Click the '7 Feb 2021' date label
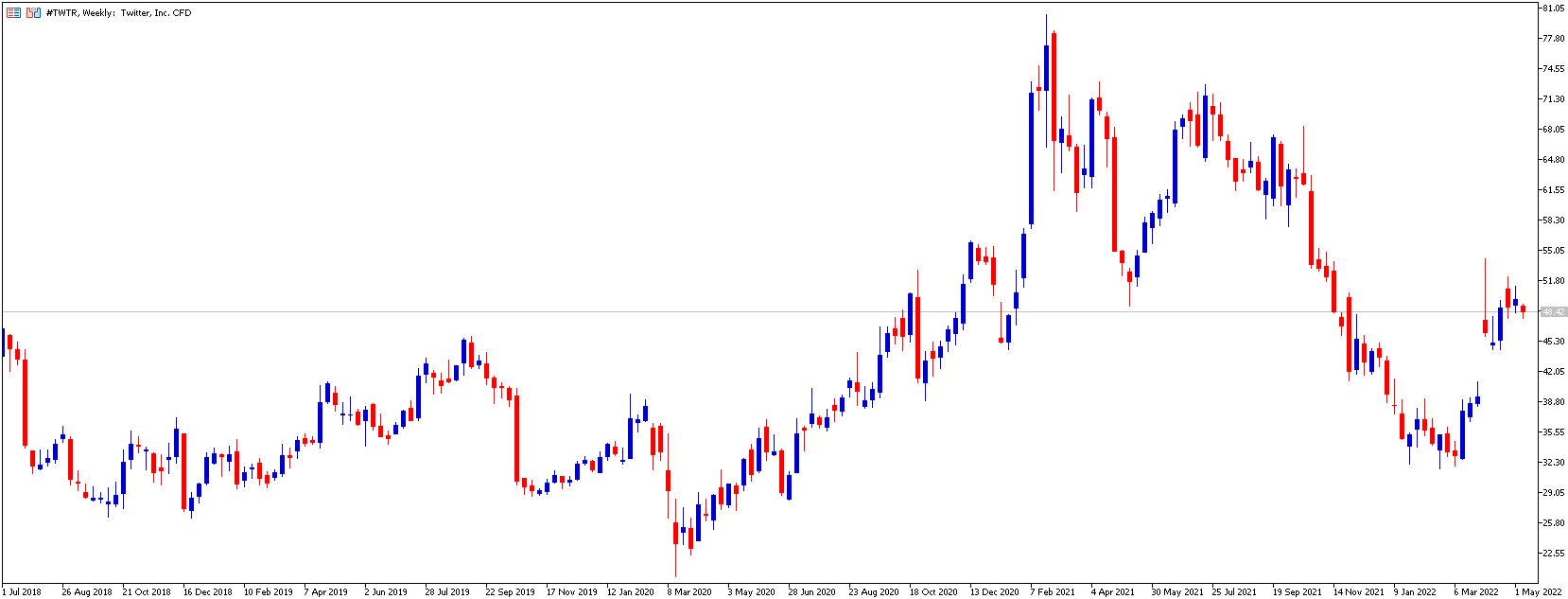 pyautogui.click(x=1053, y=592)
